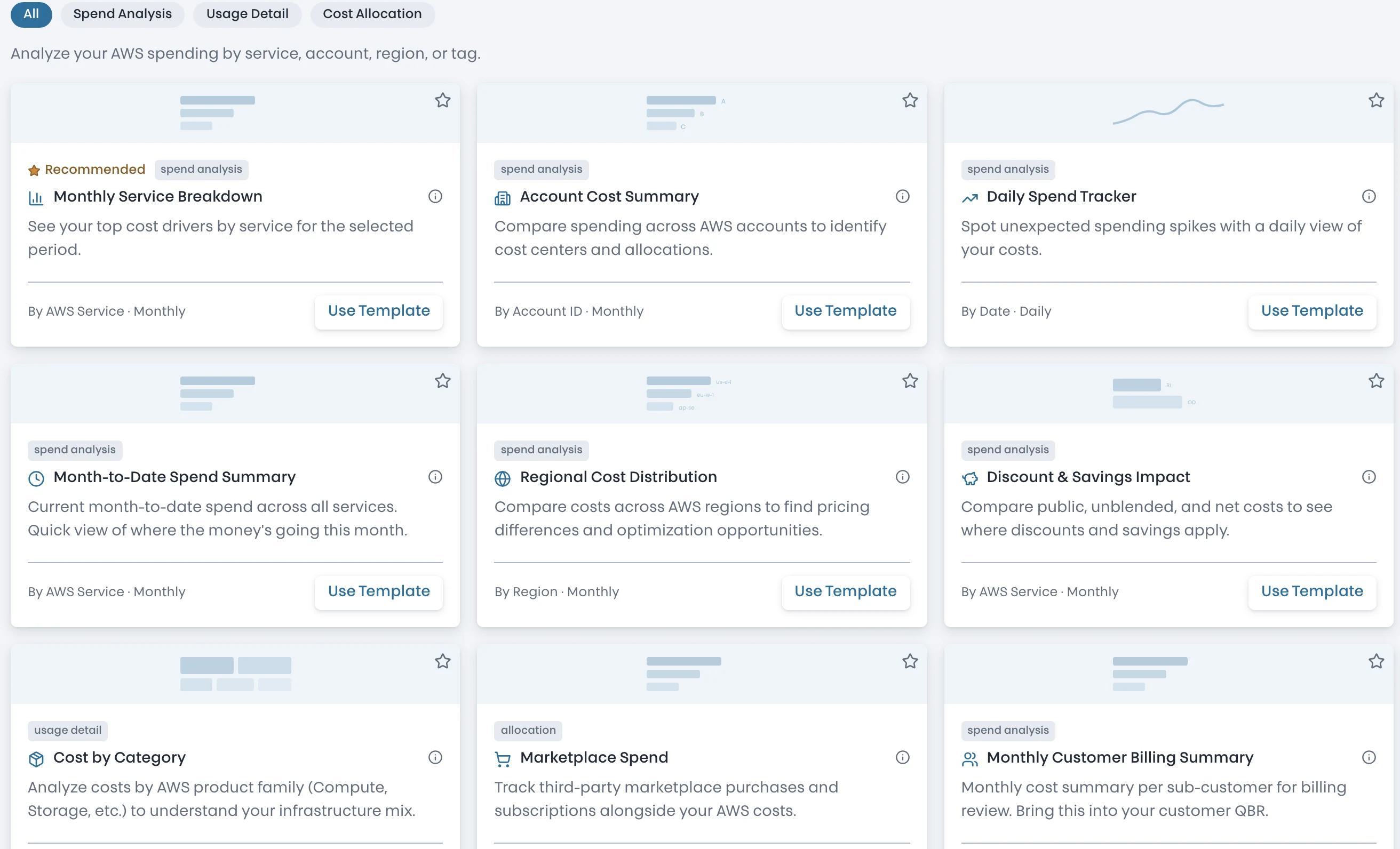Toggle favorite star on Daily Spend Tracker

click(x=1376, y=100)
